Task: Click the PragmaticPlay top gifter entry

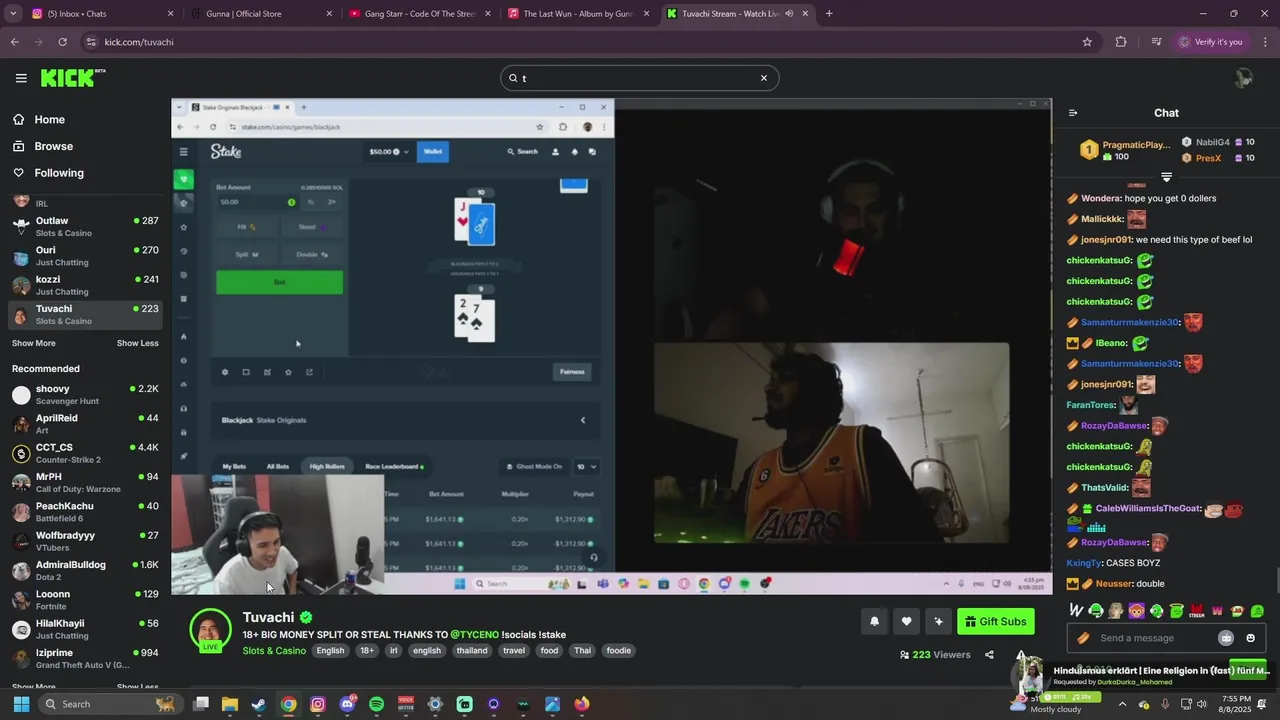Action: coord(1124,150)
